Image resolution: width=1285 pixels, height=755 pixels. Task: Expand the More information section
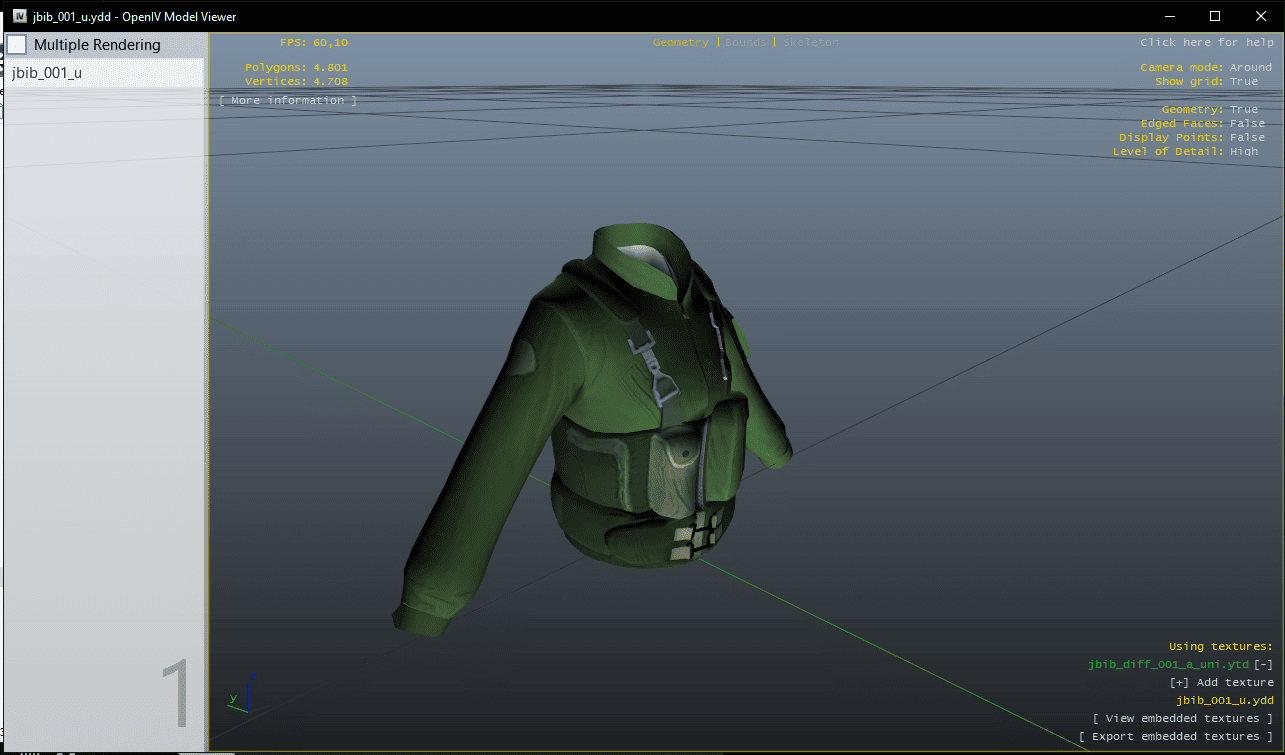coord(287,101)
